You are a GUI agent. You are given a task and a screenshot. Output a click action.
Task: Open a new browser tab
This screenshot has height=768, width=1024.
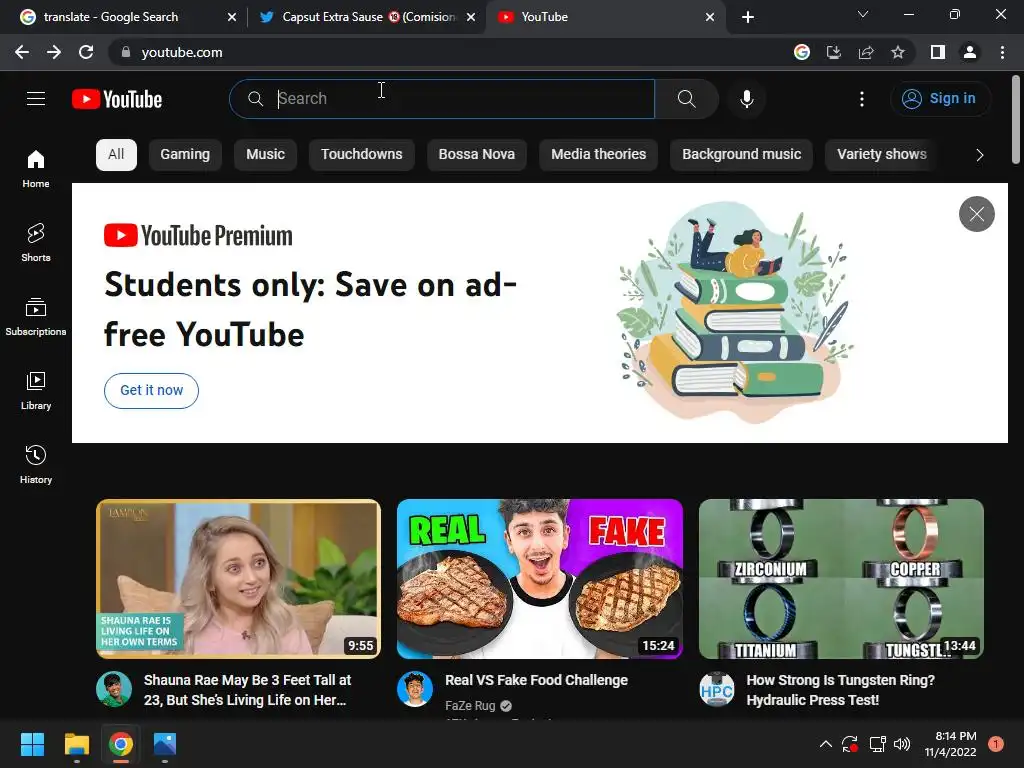[x=748, y=17]
